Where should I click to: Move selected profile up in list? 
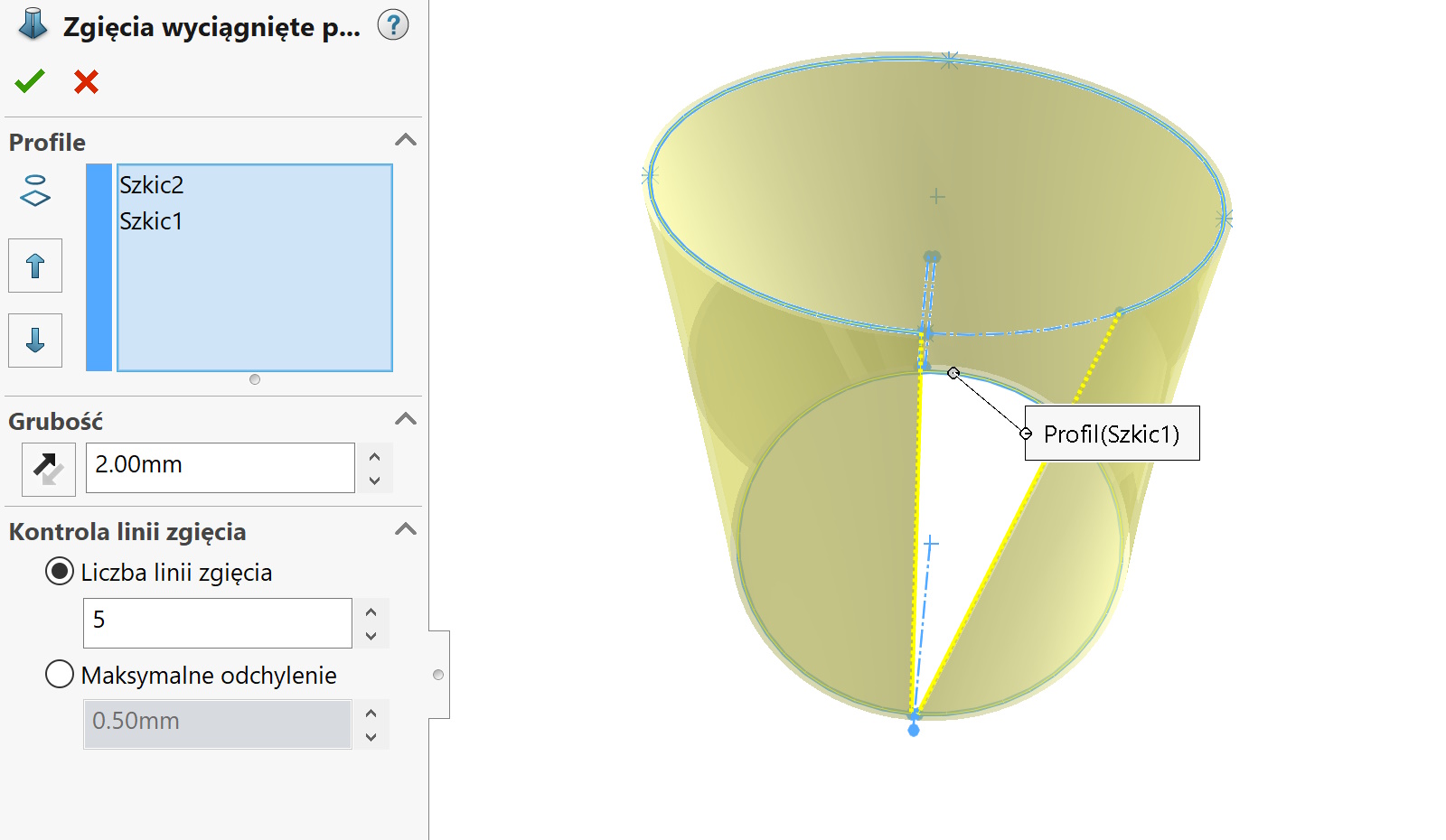(x=35, y=266)
